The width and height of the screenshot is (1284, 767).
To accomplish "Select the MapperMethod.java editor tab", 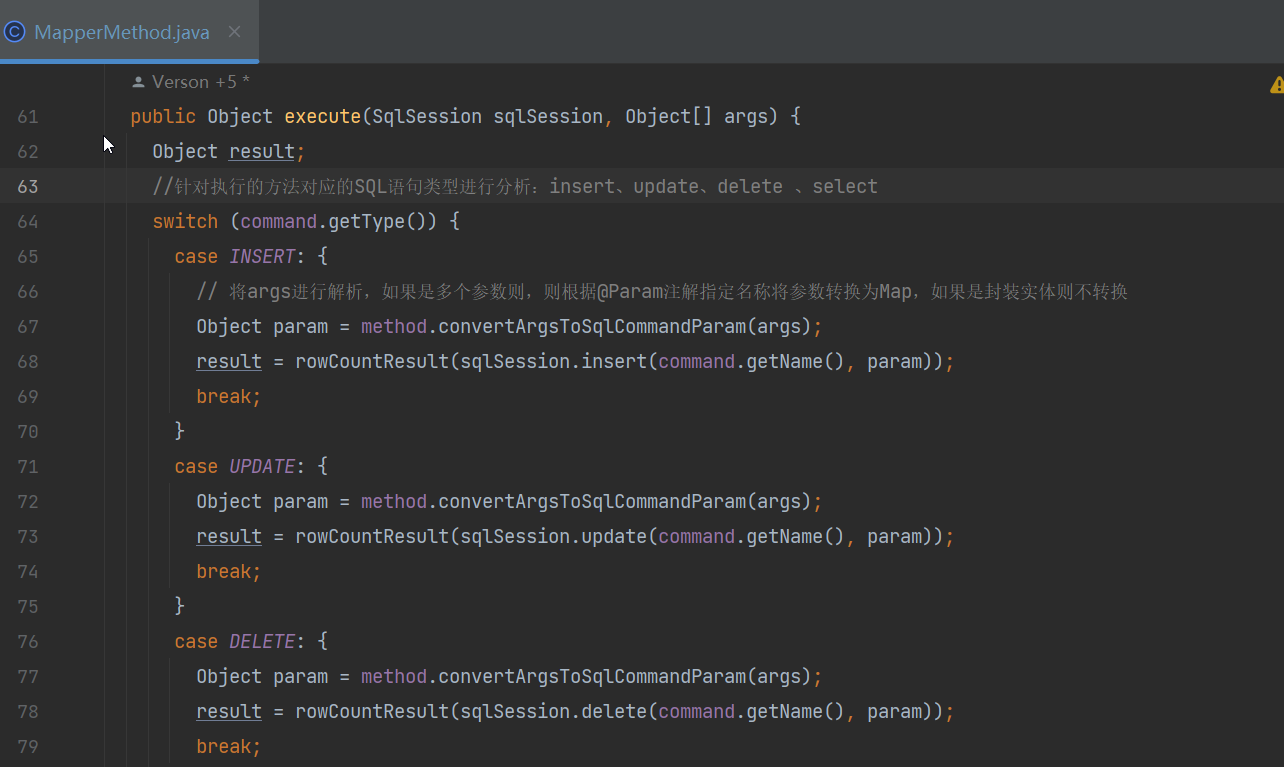I will click(129, 32).
